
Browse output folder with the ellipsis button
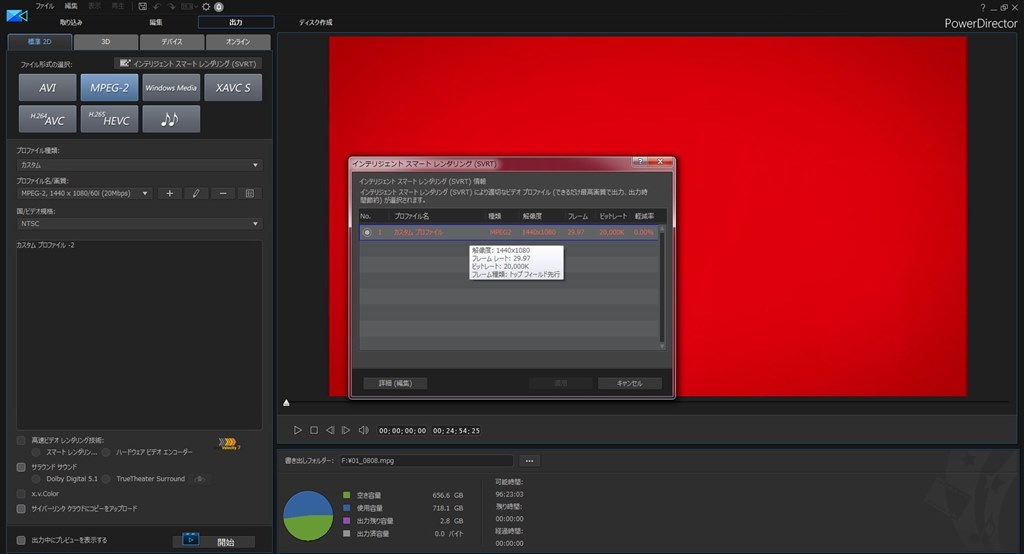(x=530, y=461)
